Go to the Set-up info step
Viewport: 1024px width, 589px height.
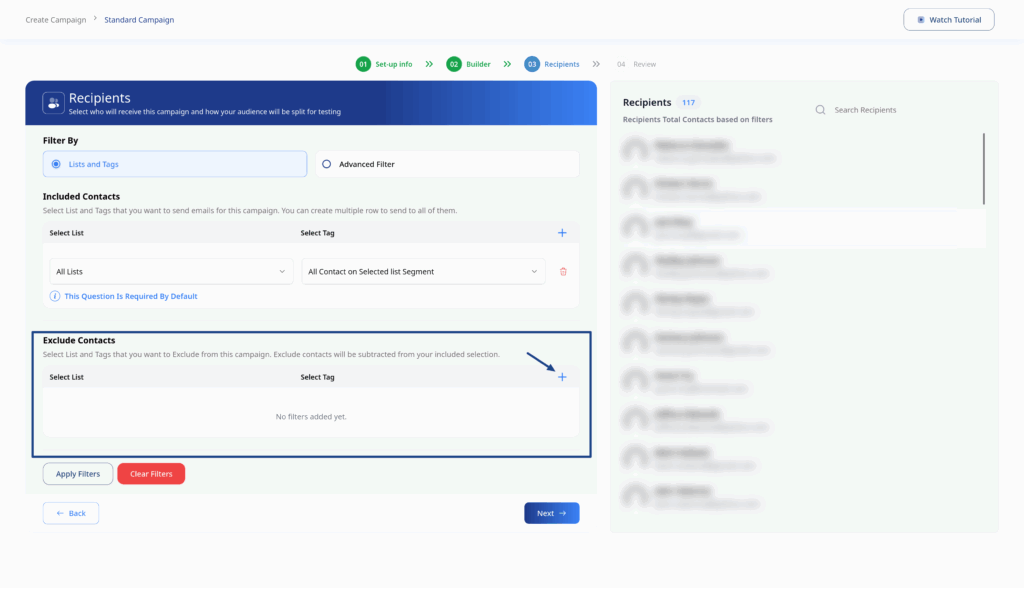click(384, 64)
